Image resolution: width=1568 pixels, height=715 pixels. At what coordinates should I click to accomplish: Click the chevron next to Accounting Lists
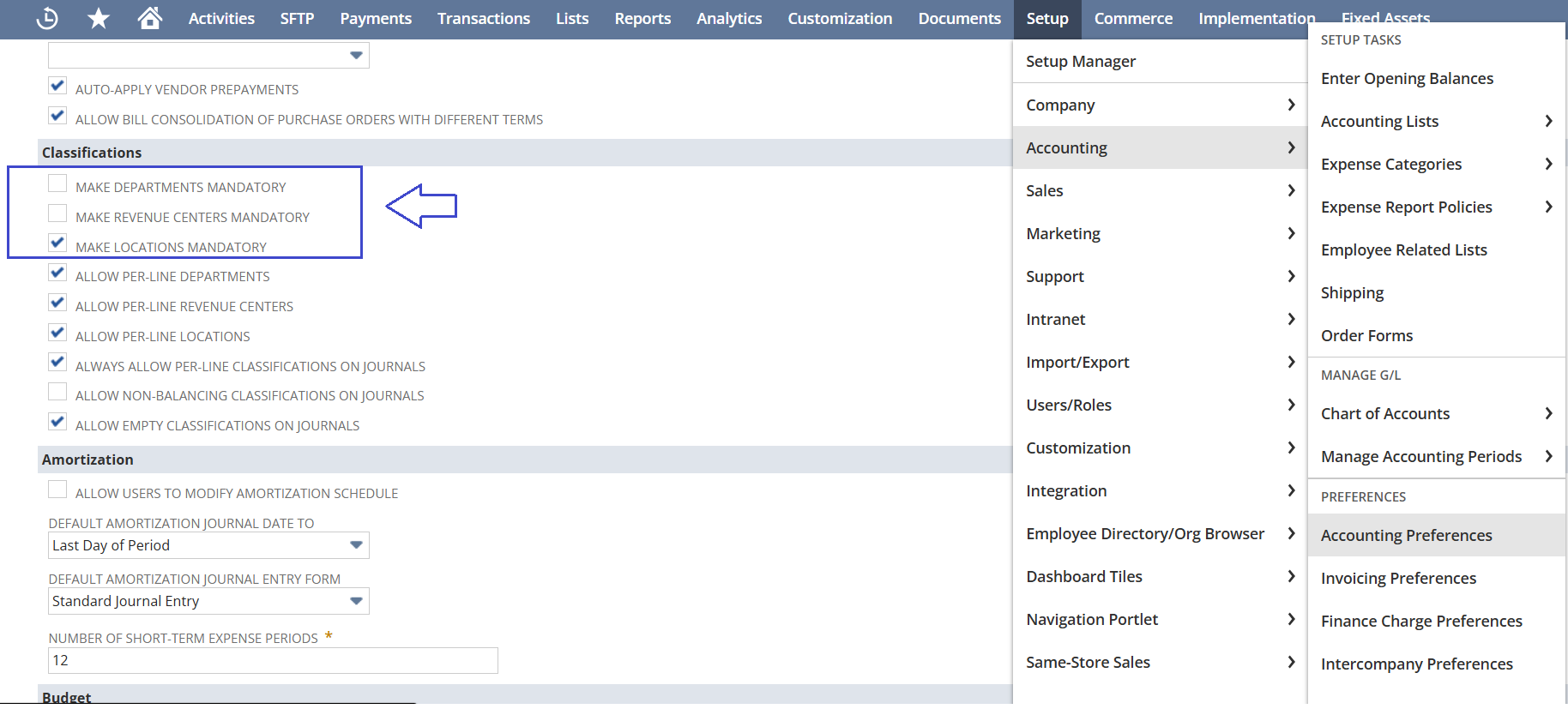(1548, 121)
